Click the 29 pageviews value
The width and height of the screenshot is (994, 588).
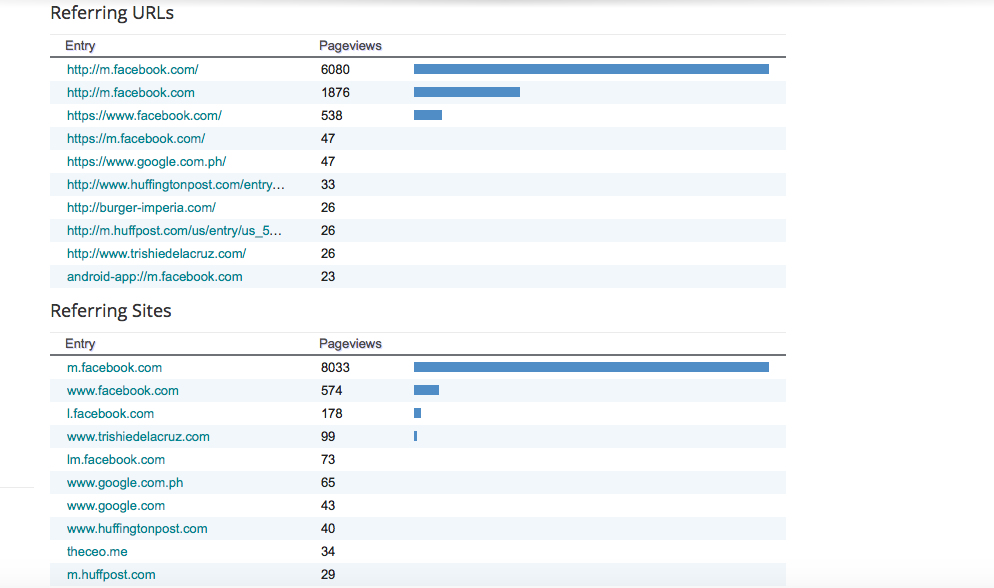(x=328, y=575)
